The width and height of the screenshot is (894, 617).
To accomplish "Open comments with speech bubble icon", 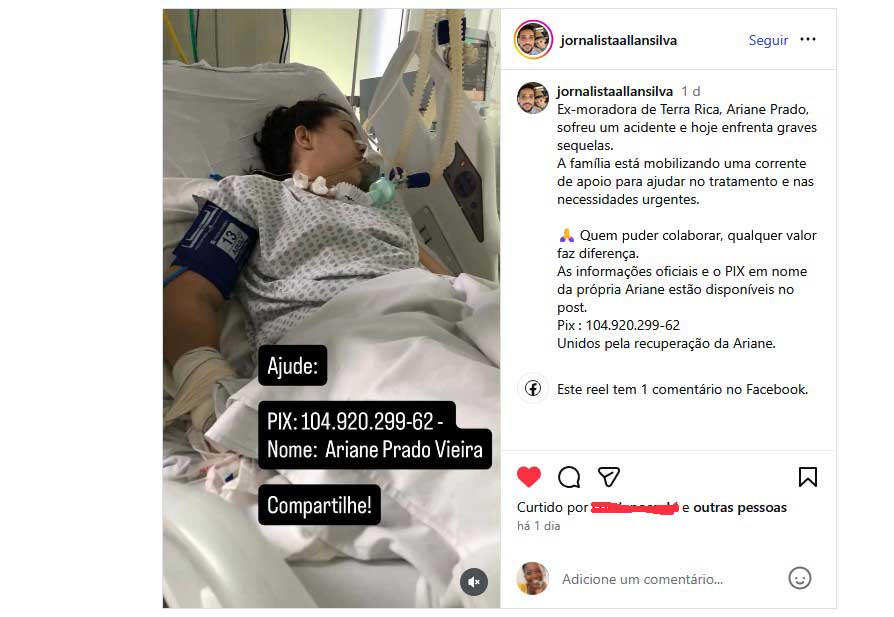I will pos(569,477).
